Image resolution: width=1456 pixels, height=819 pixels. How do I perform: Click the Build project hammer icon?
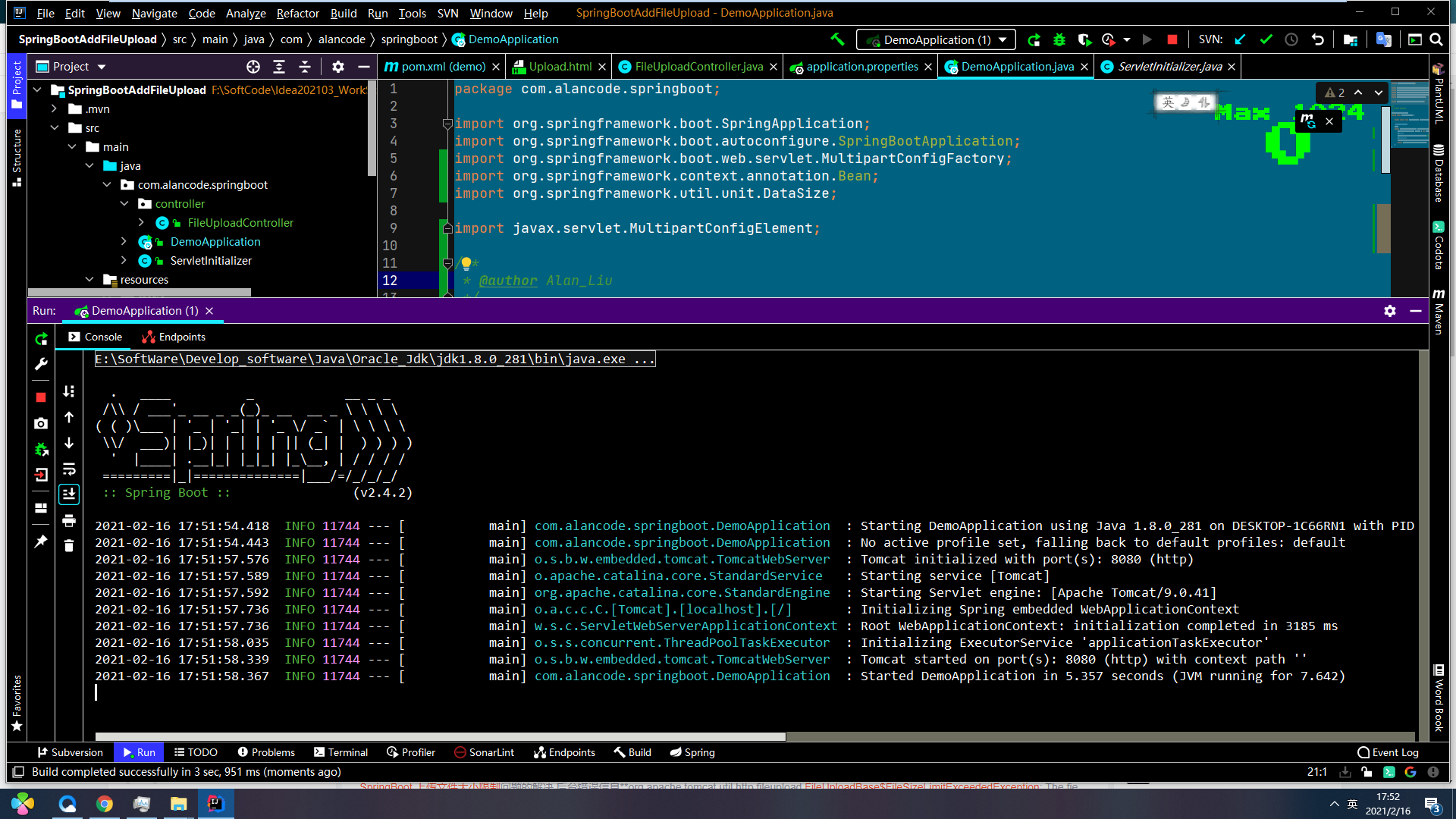point(837,39)
